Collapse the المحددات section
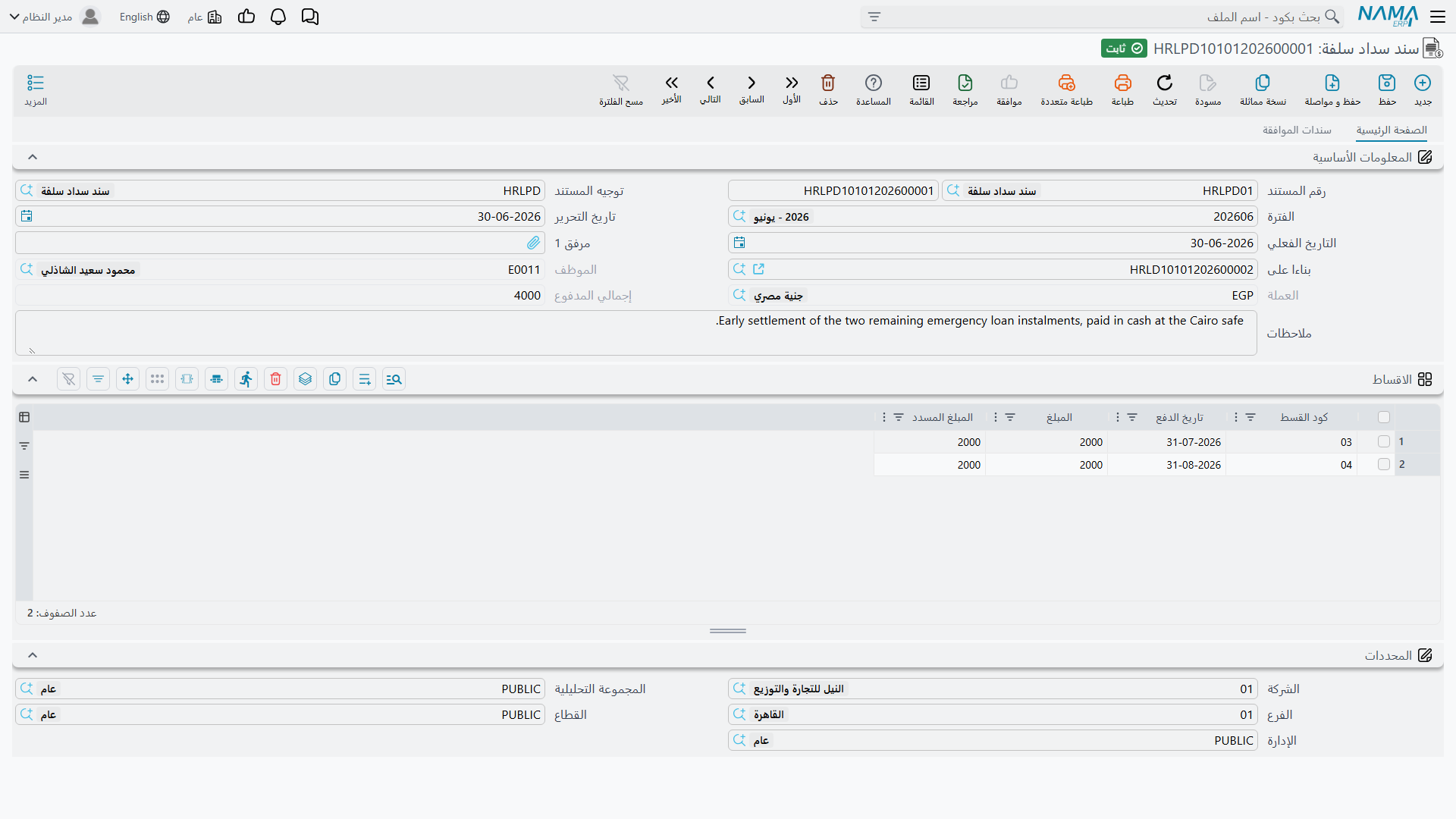This screenshot has height=819, width=1456. [x=33, y=655]
